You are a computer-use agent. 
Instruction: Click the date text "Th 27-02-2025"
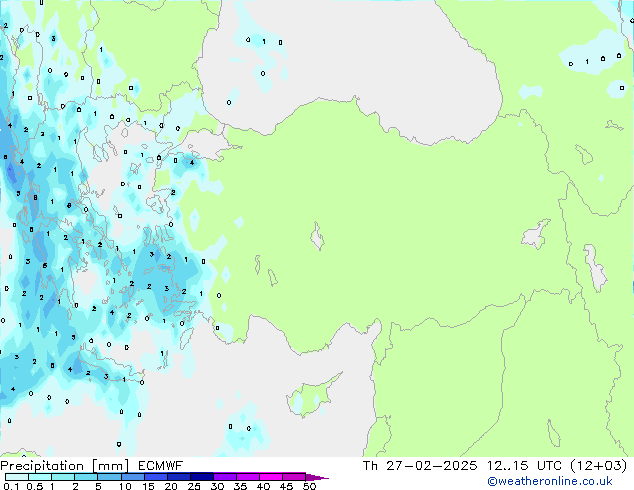[x=420, y=466]
